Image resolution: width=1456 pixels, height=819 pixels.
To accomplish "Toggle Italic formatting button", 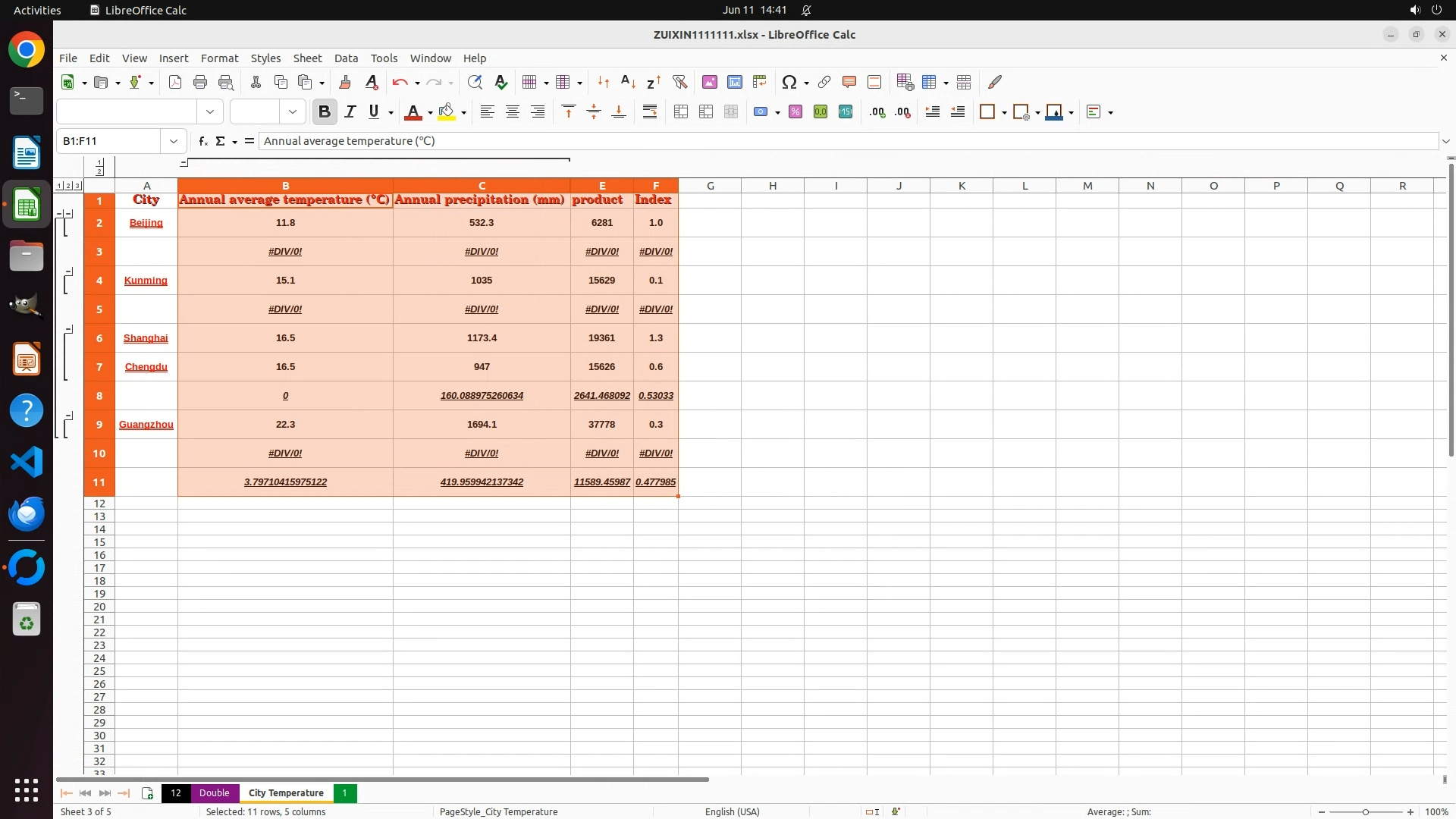I will [x=350, y=112].
